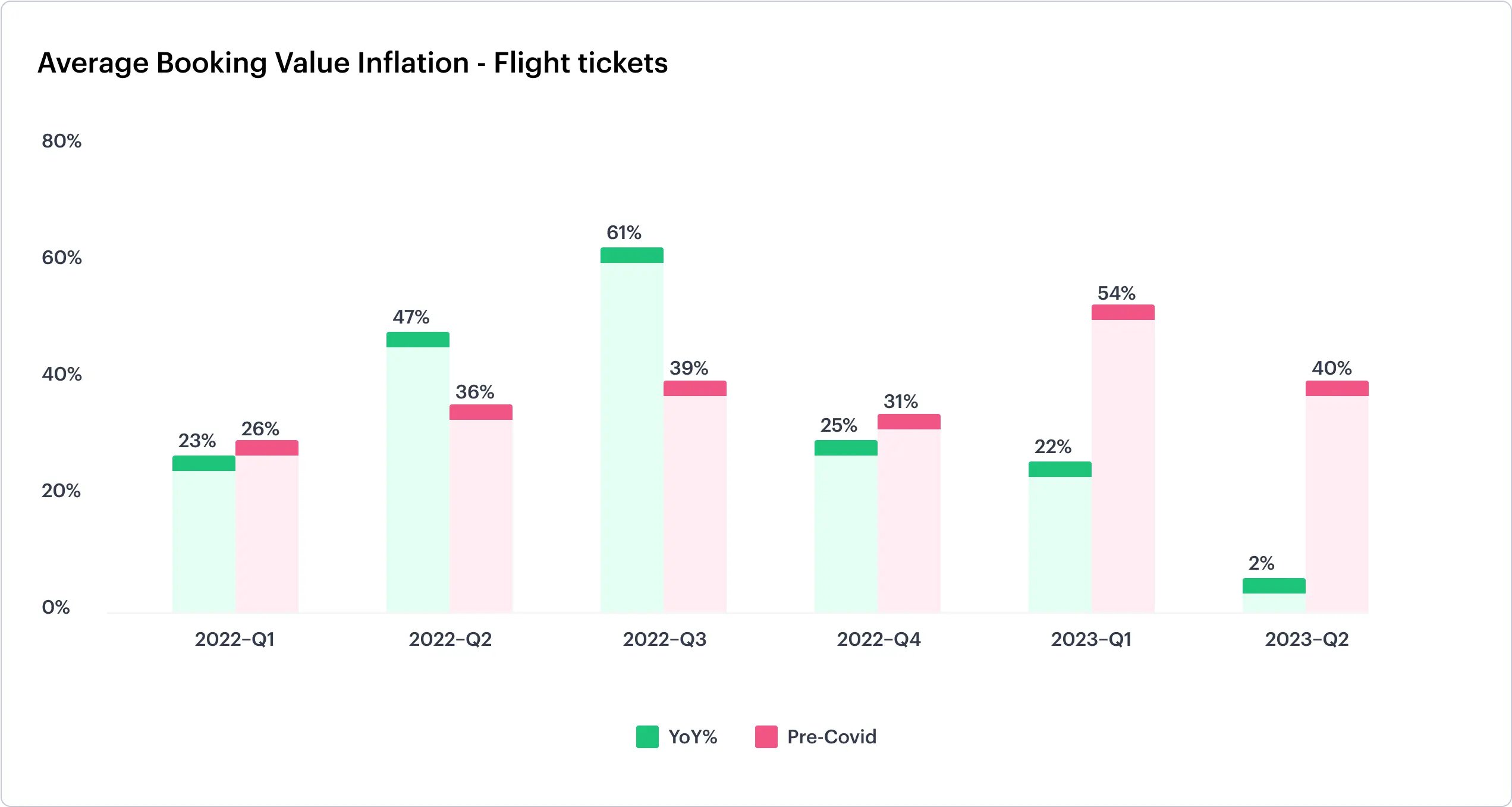Viewport: 1512px width, 807px height.
Task: Toggle the YoY% legend label
Action: (x=693, y=737)
